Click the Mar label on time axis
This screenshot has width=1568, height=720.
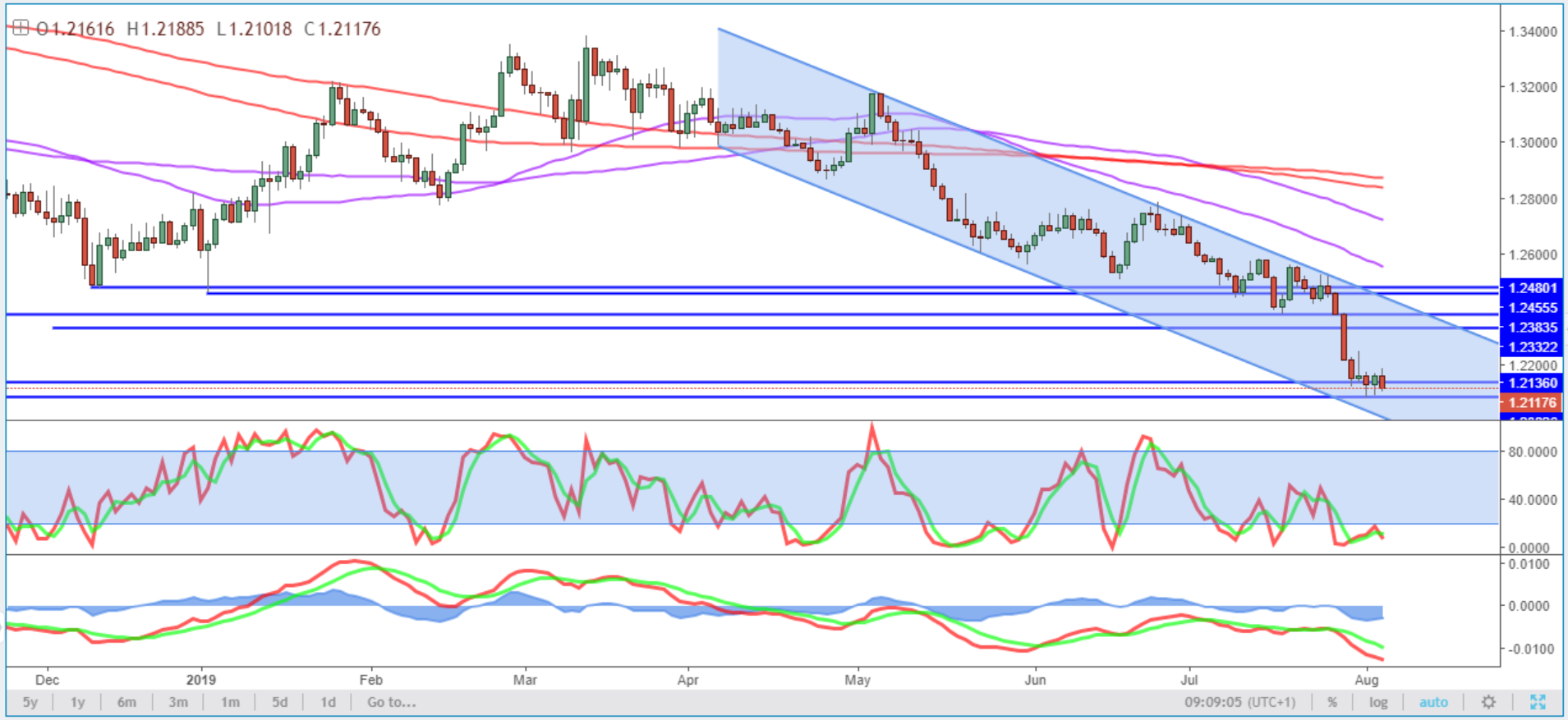tap(525, 680)
